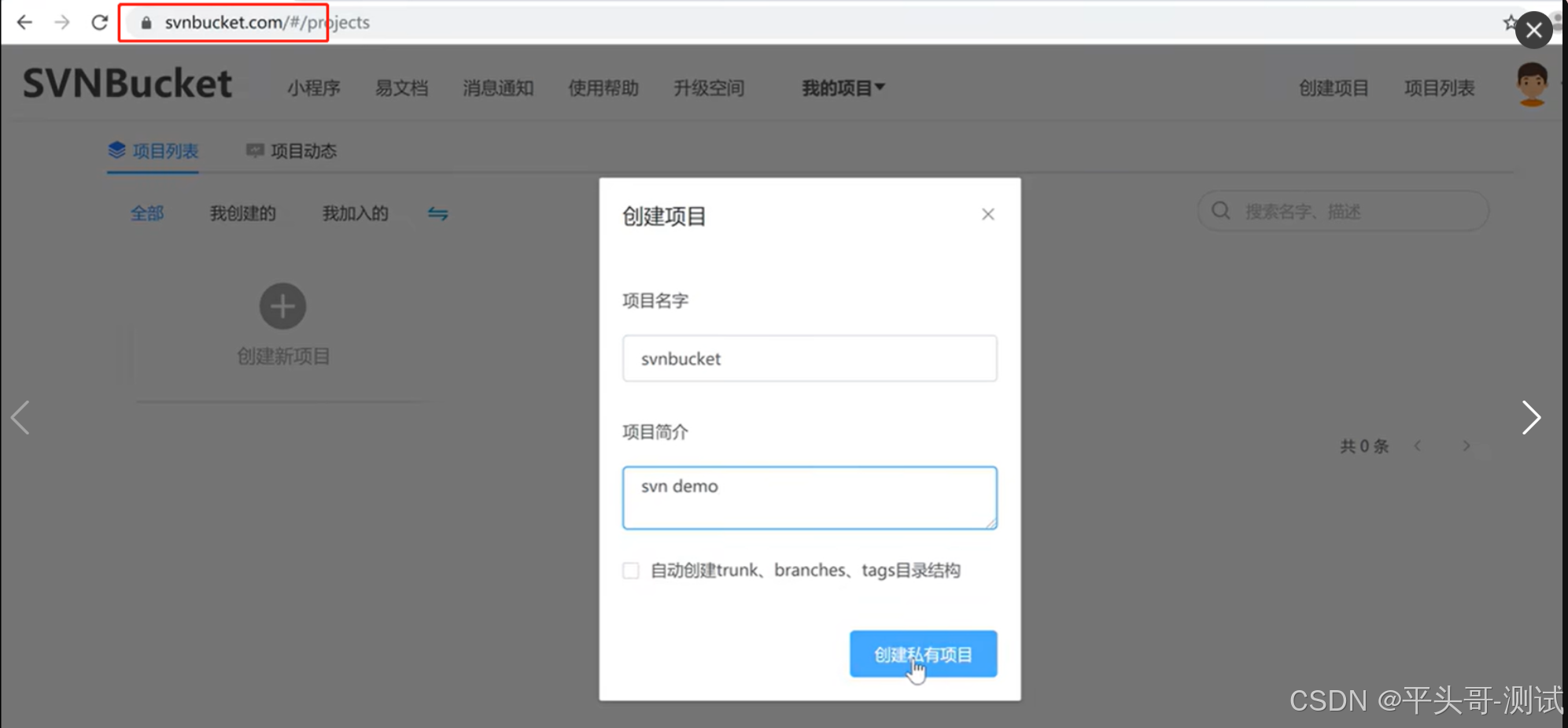Click the 创建新项目 card label
Screen dimensions: 1568x728
pyautogui.click(x=283, y=357)
